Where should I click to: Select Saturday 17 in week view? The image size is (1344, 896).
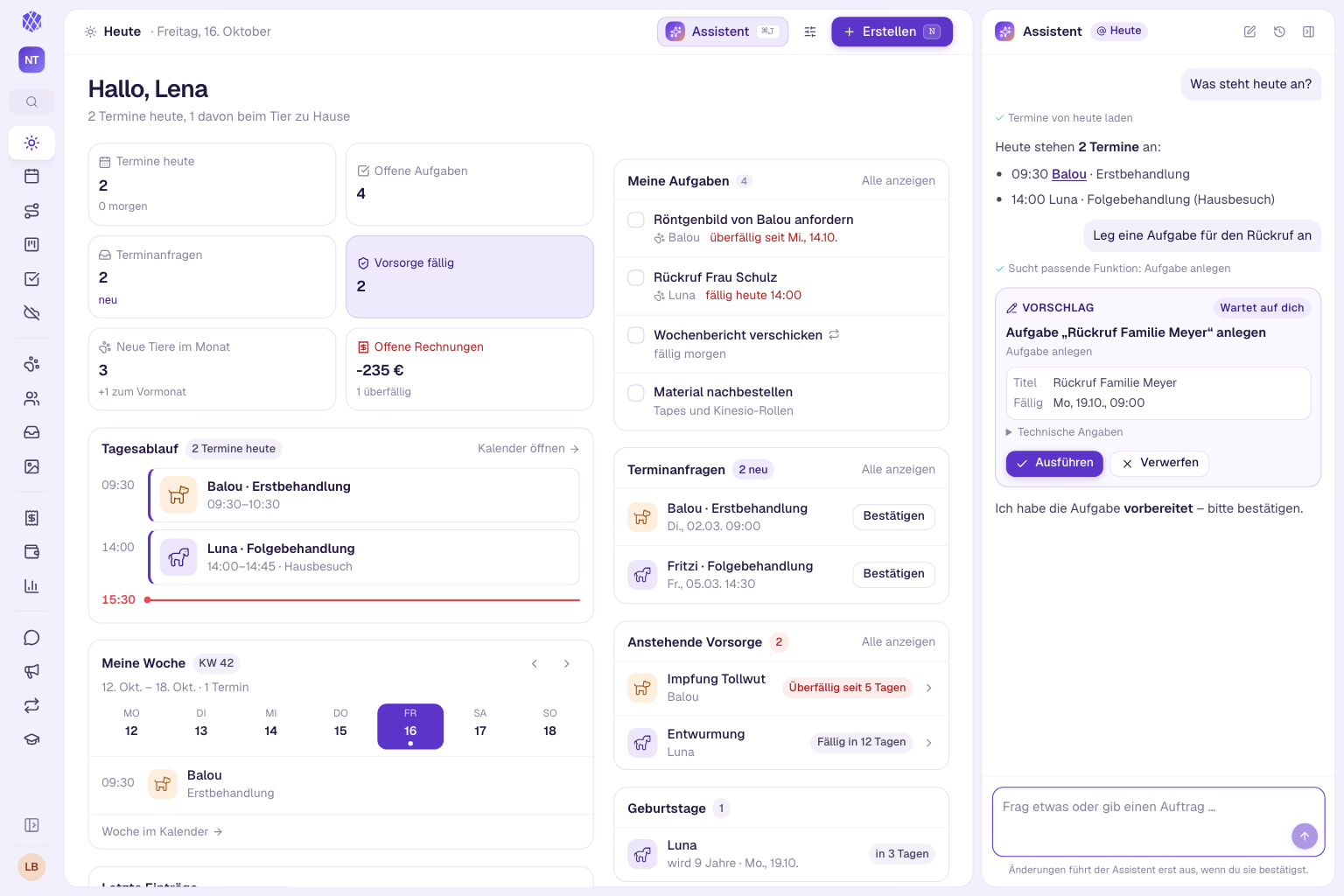[x=480, y=726]
